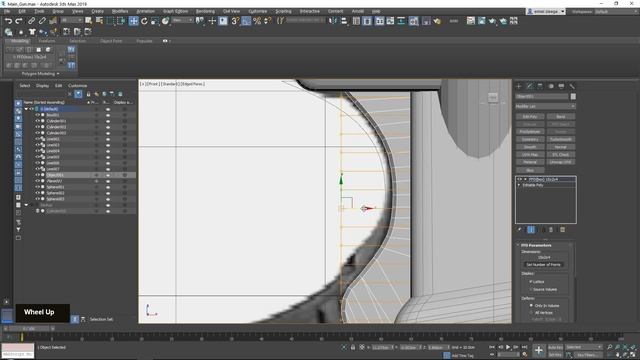Screen dimensions: 640x360
Task: Toggle the Angle Snap icon
Action: [x=246, y=21]
